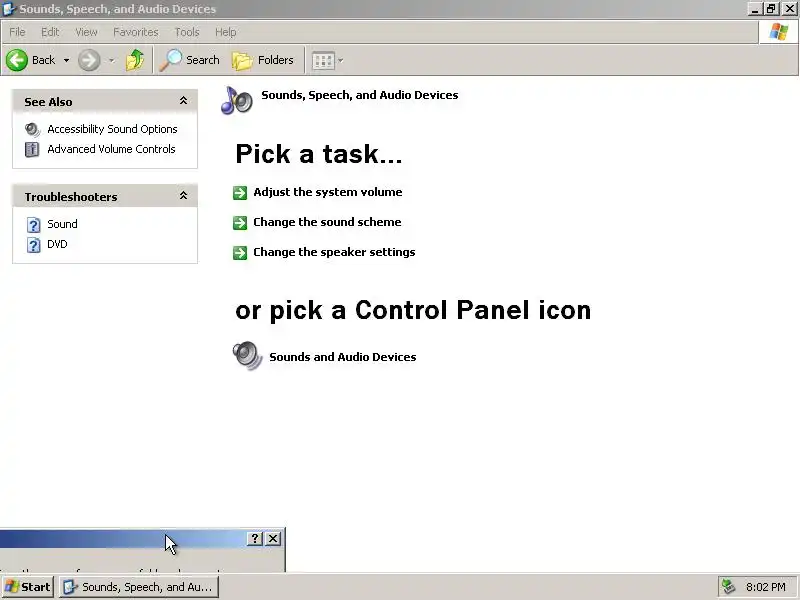The width and height of the screenshot is (800, 600).
Task: Select Change the sound scheme task
Action: click(x=327, y=222)
